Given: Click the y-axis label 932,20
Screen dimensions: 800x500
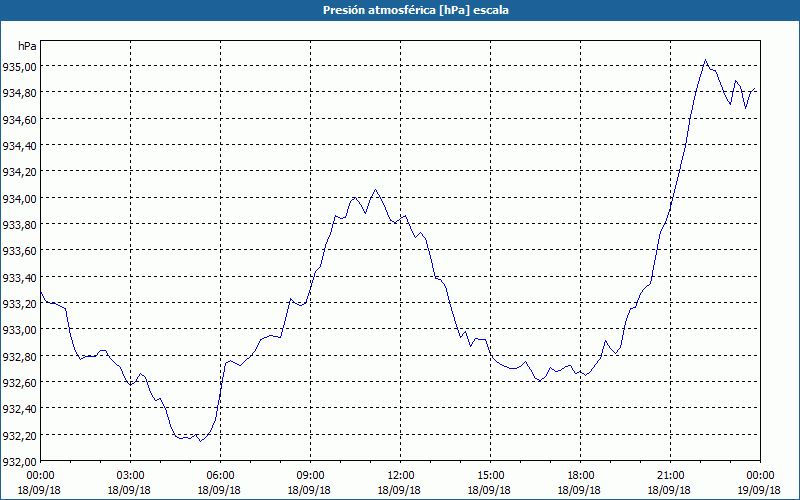Looking at the screenshot, I should (x=19, y=435).
